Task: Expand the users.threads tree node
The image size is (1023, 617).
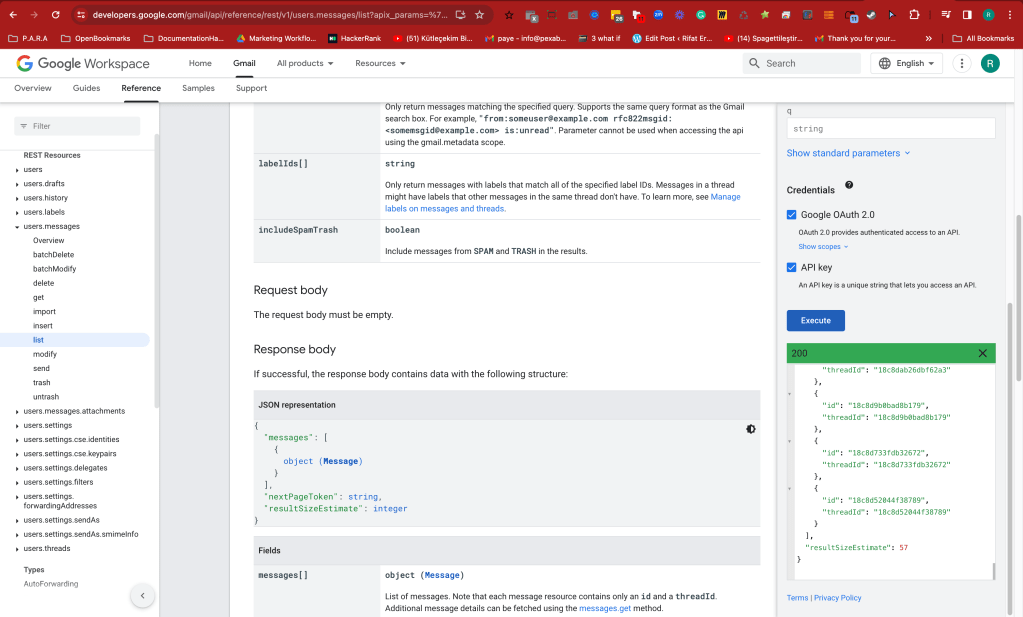Action: [x=17, y=549]
